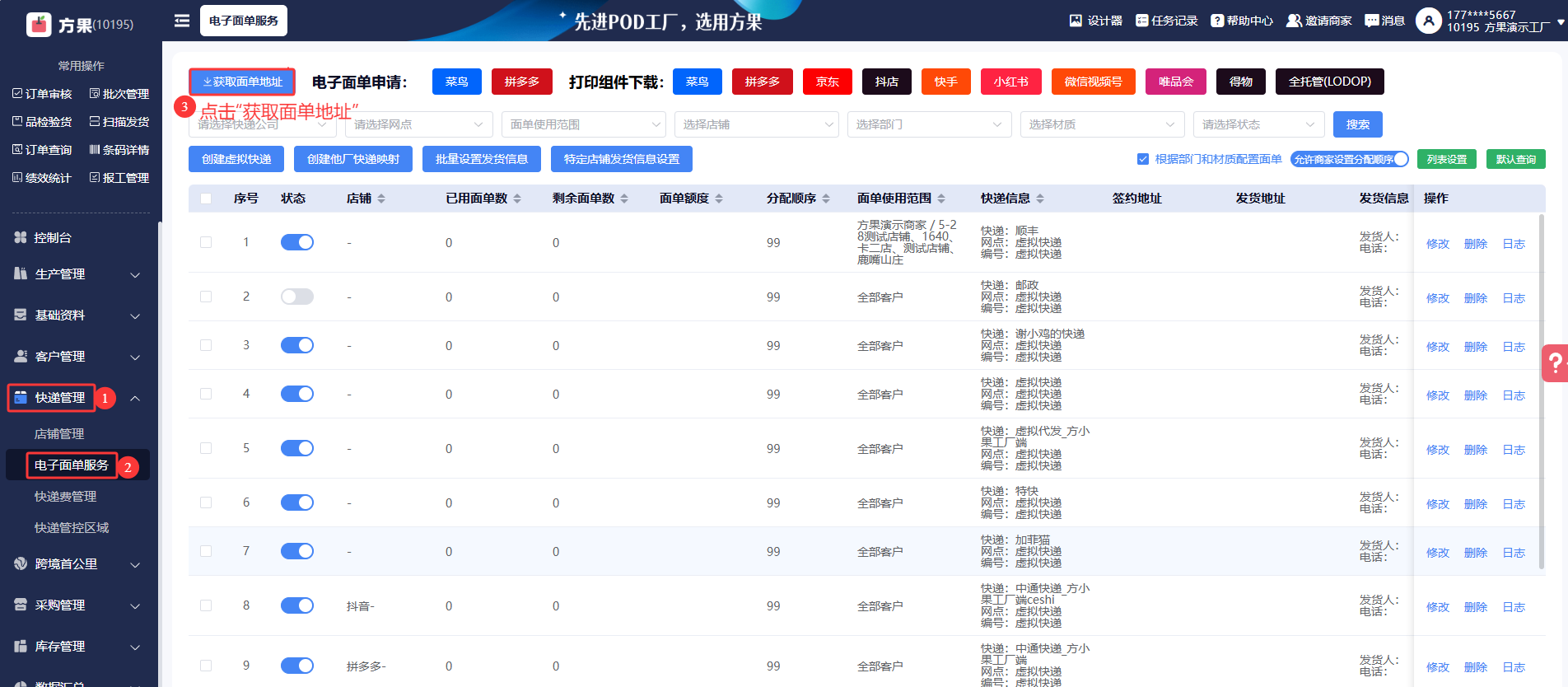
Task: Sort by 分配顺序 column header
Action: click(798, 199)
